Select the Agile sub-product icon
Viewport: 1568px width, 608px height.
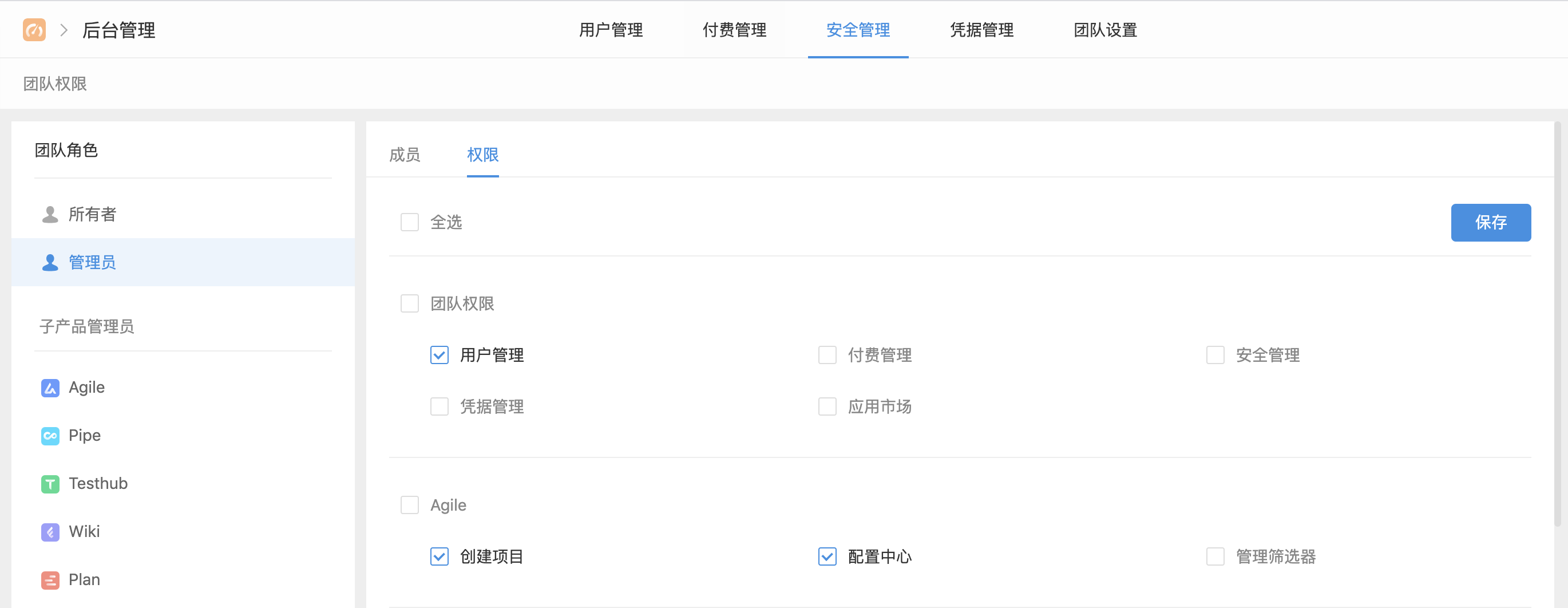50,388
